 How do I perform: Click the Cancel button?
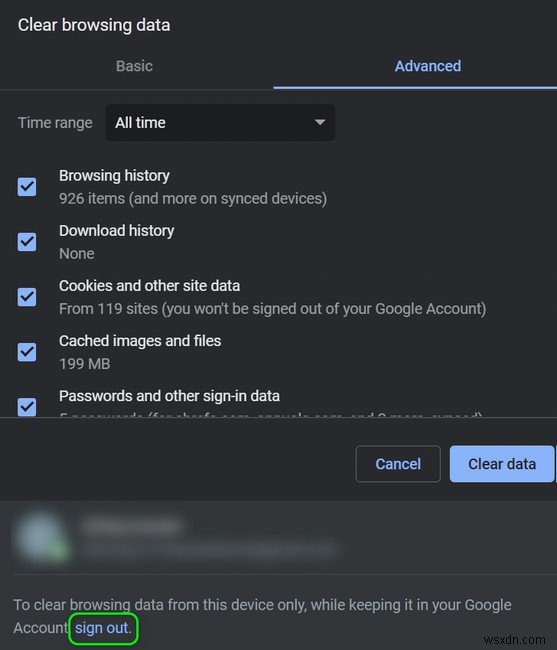point(398,464)
